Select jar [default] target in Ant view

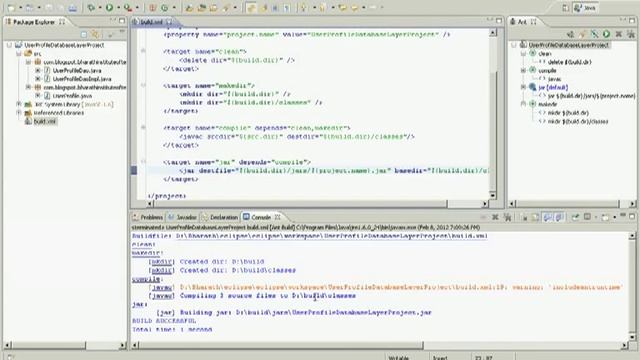tap(553, 87)
